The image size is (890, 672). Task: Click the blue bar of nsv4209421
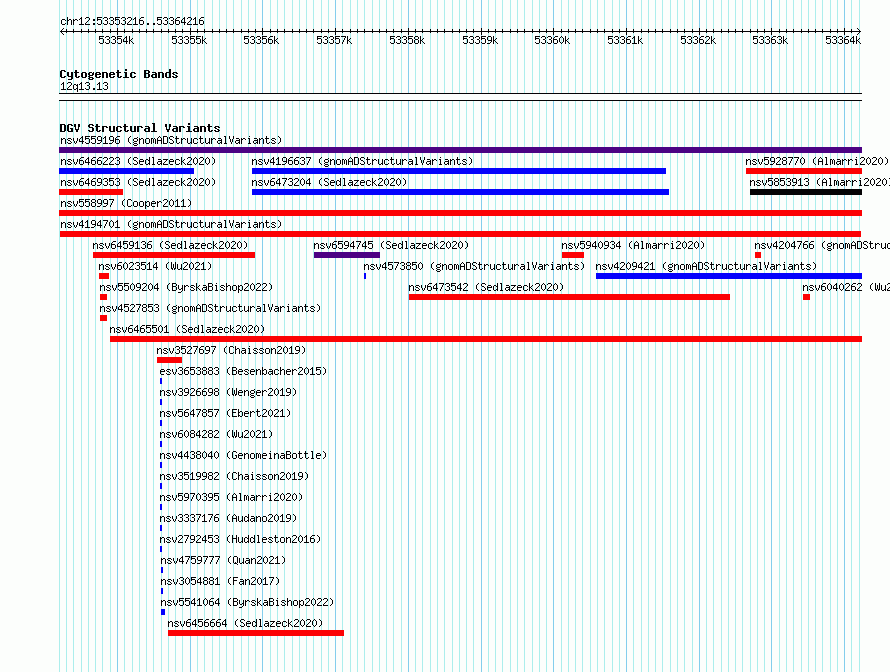tap(729, 276)
